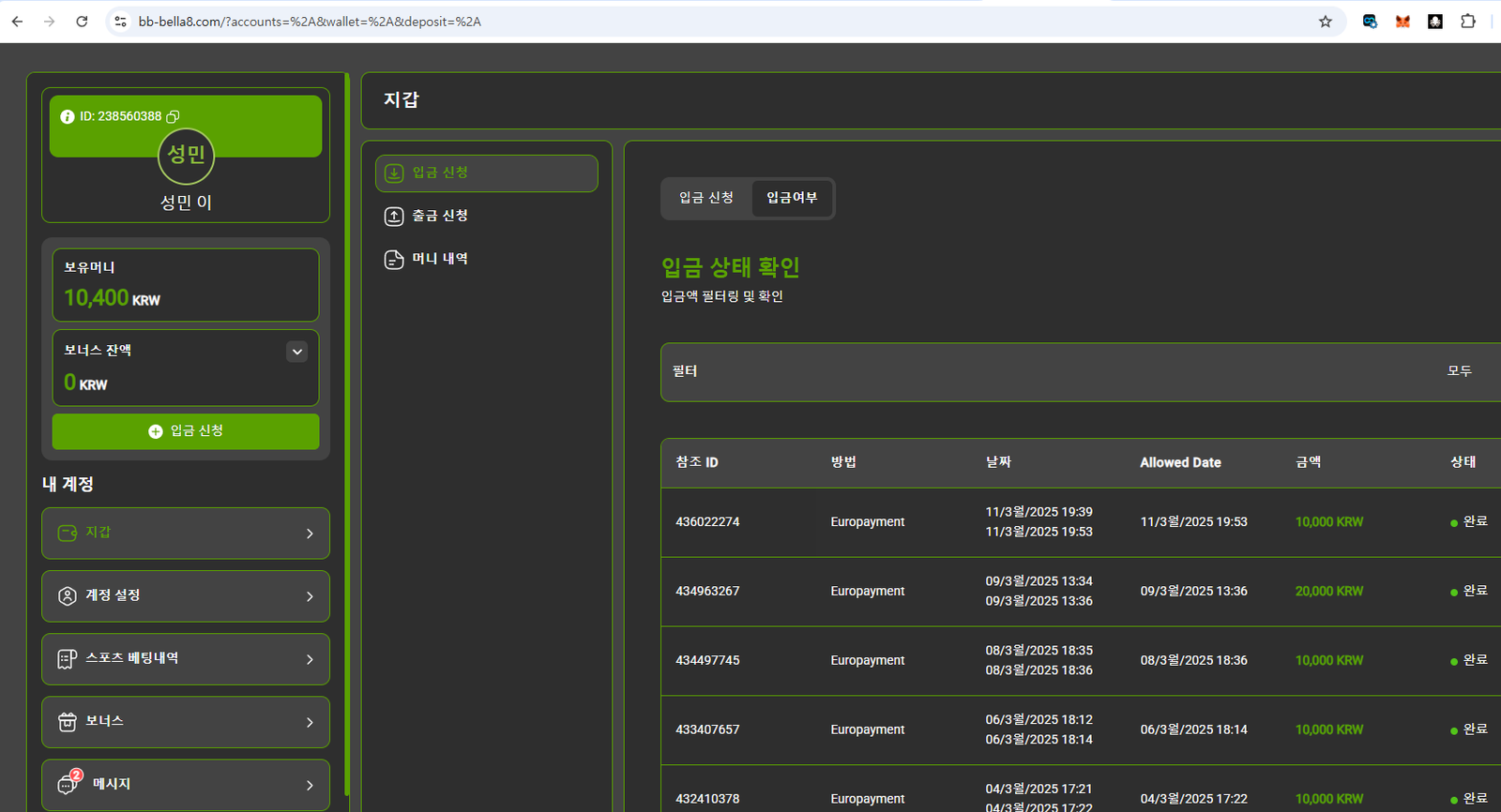This screenshot has width=1501, height=812.
Task: Click the info icon beside ID
Action: tap(67, 117)
